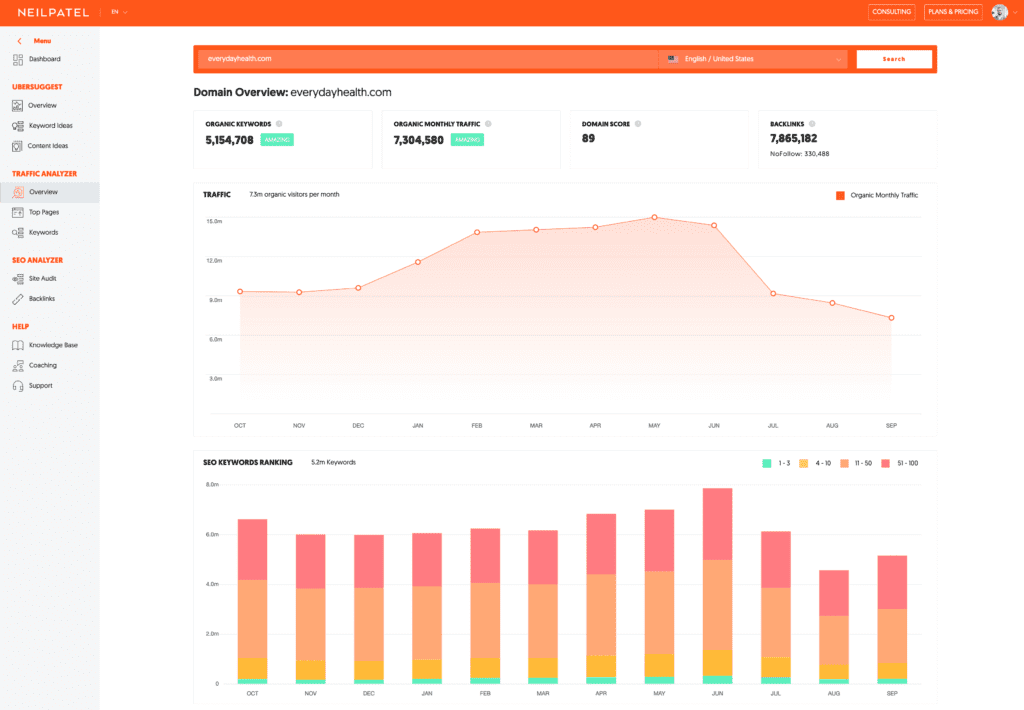Screen dimensions: 1024x710
Task: Click the OCT keyword ranking bar
Action: point(252,602)
